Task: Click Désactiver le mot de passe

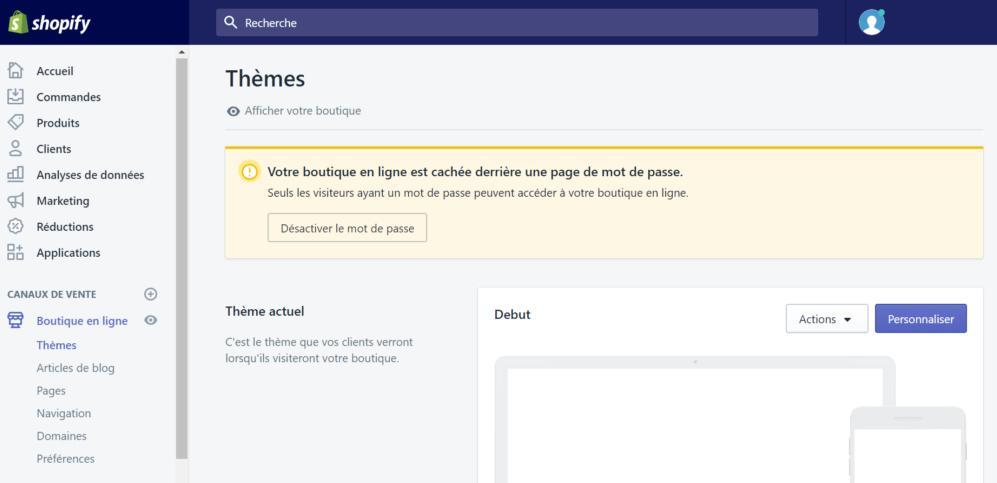Action: pyautogui.click(x=347, y=228)
